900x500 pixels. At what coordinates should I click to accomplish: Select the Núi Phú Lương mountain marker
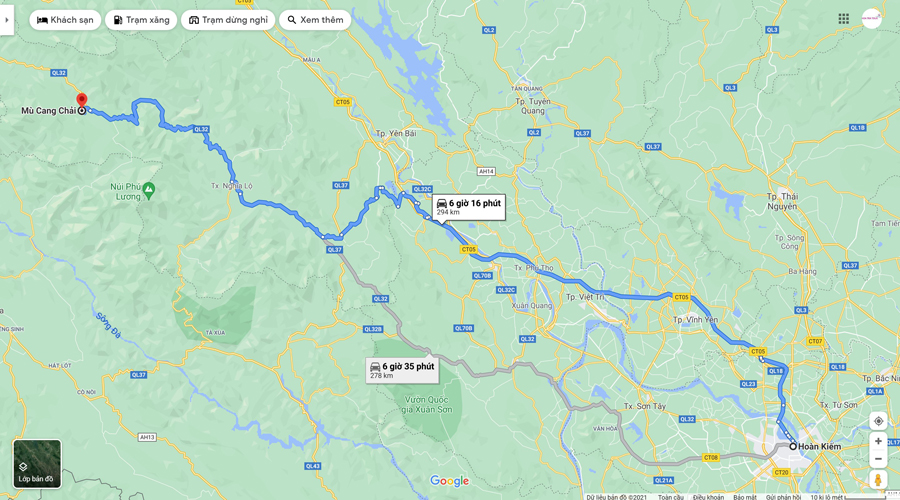(x=149, y=188)
